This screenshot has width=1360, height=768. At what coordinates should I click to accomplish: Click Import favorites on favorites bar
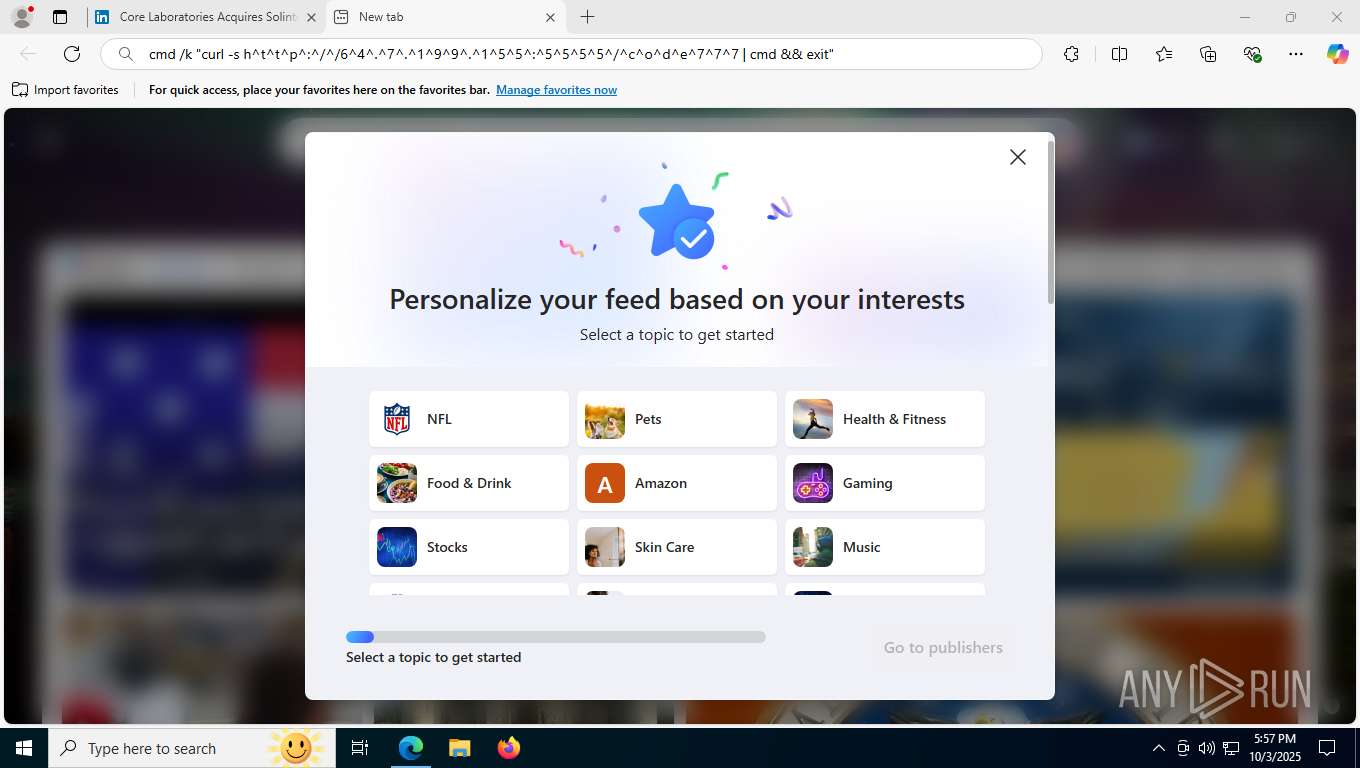coord(65,90)
